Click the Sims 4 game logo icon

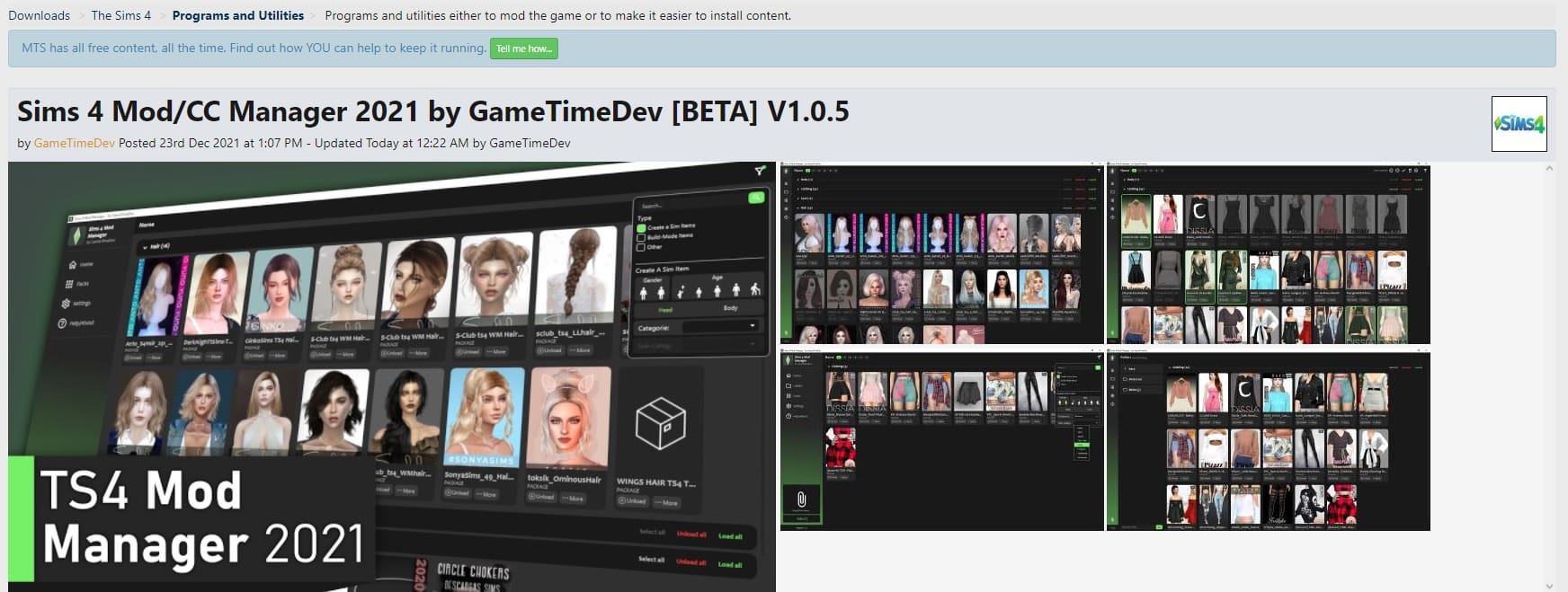[1519, 124]
